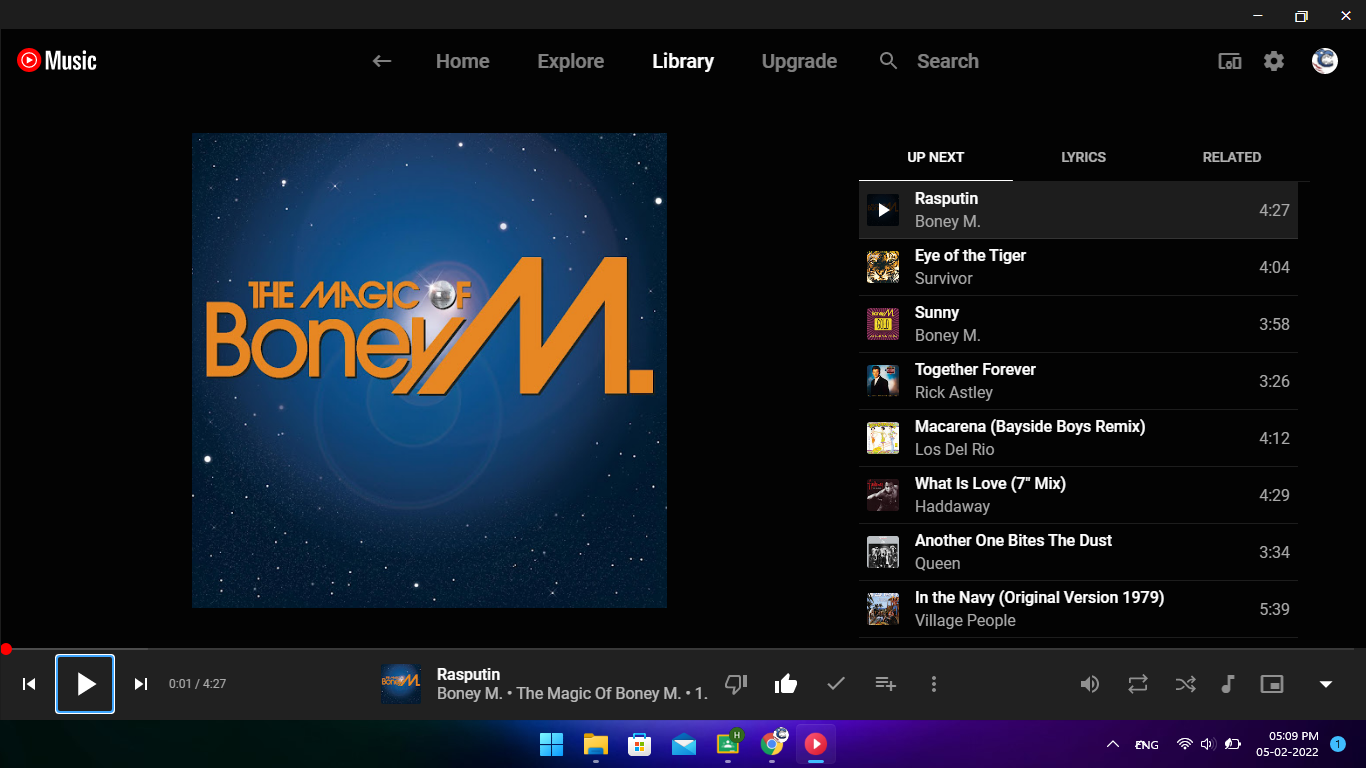Open YouTube Music settings gear
This screenshot has height=768, width=1366.
(x=1274, y=61)
